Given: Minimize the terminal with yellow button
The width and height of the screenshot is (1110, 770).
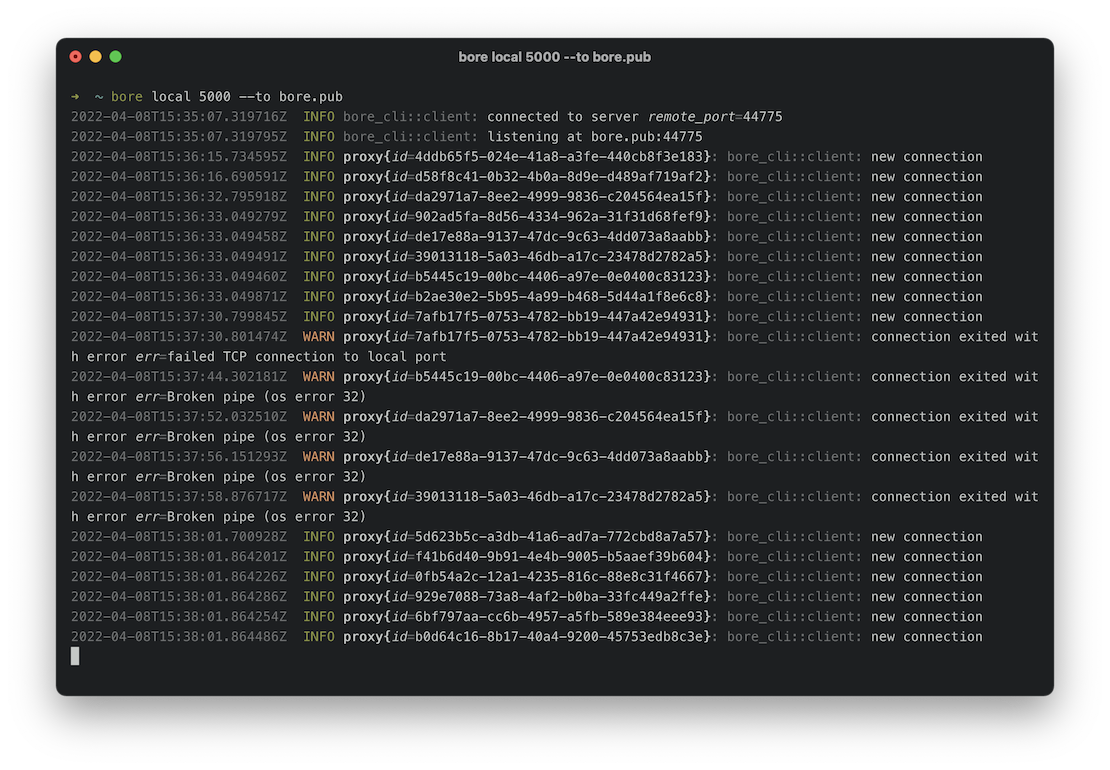Looking at the screenshot, I should pyautogui.click(x=96, y=57).
